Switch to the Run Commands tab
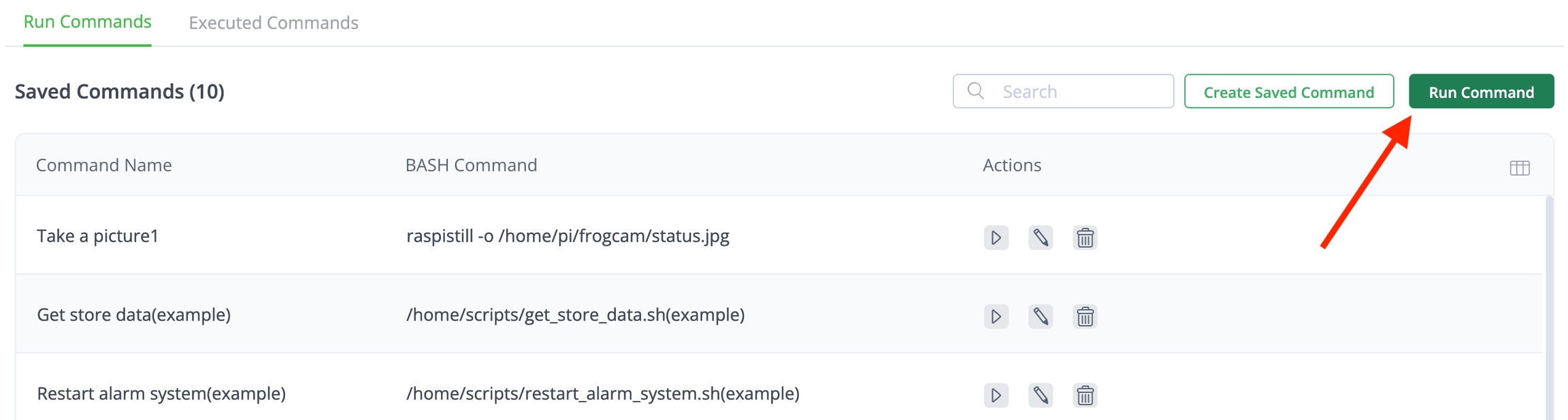1568x420 pixels. point(87,22)
